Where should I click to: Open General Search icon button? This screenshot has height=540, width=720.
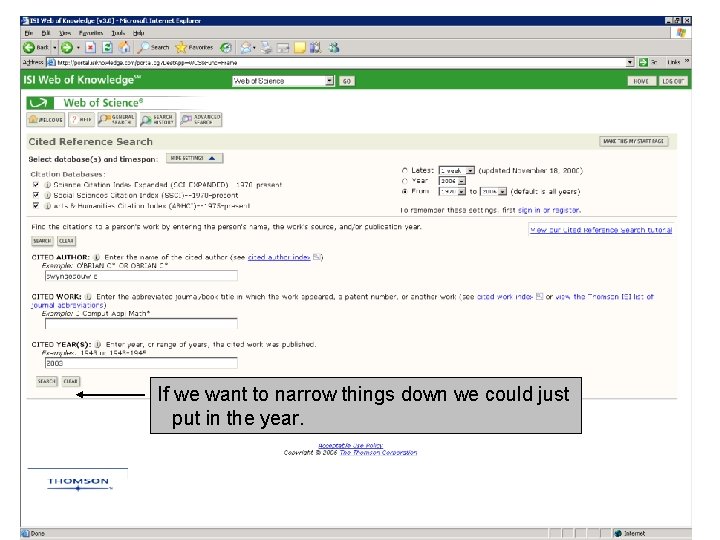[117, 119]
